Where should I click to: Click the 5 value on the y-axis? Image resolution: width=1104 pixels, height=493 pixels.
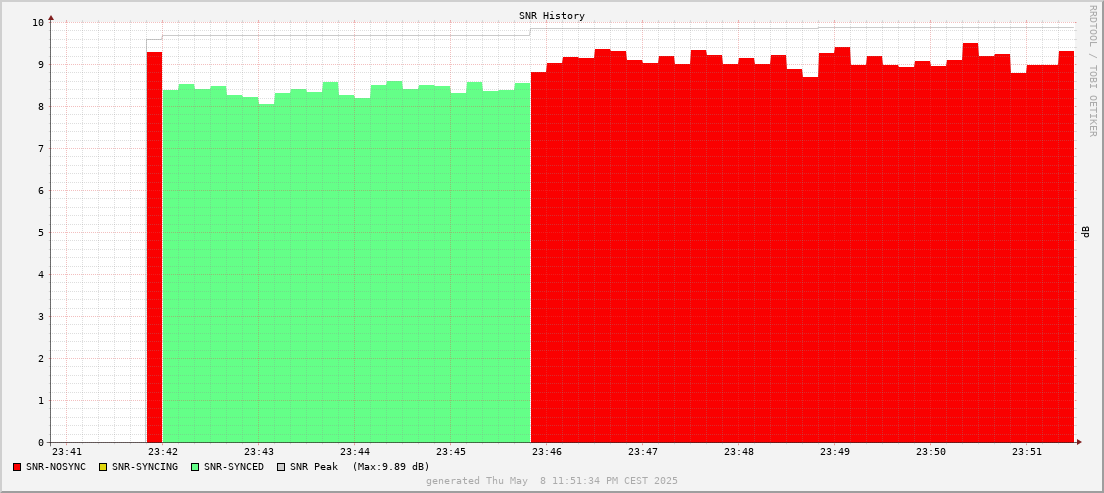pos(41,232)
